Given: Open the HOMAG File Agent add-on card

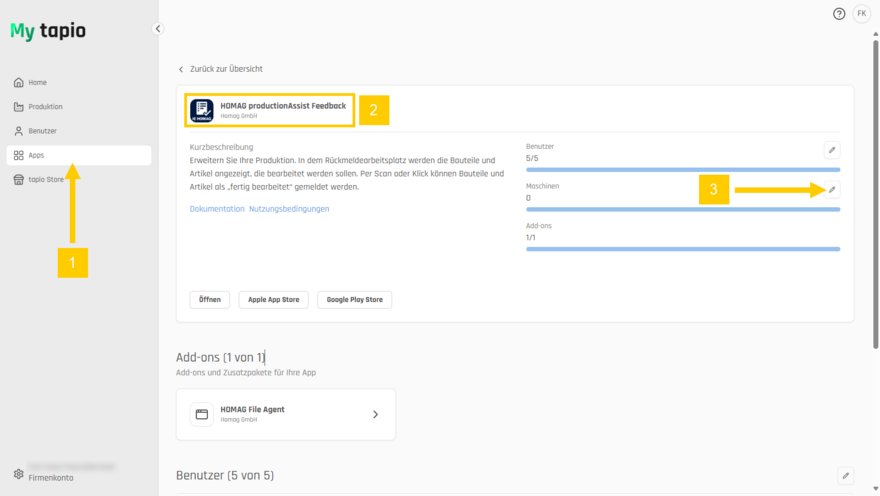Looking at the screenshot, I should (286, 415).
